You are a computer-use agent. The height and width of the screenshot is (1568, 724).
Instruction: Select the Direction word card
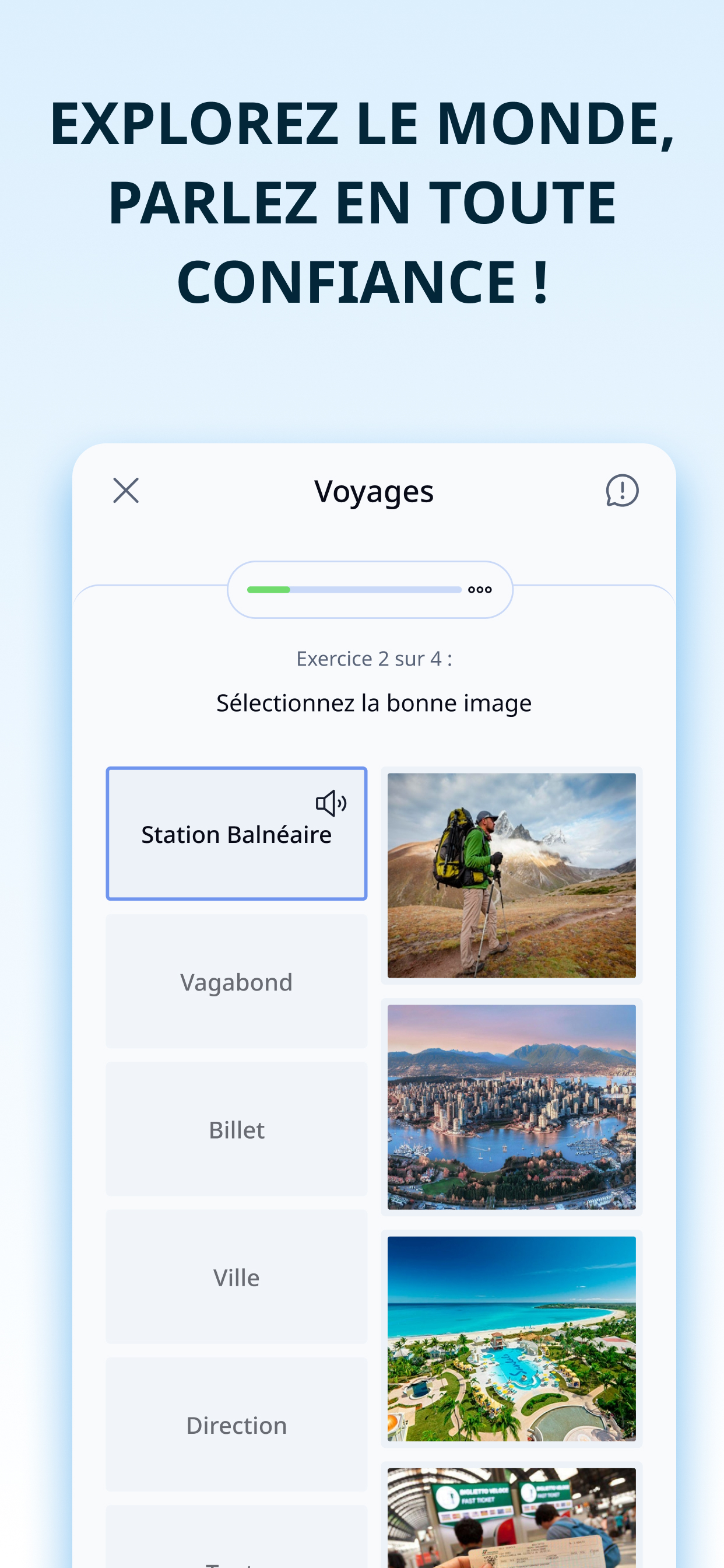point(237,1424)
